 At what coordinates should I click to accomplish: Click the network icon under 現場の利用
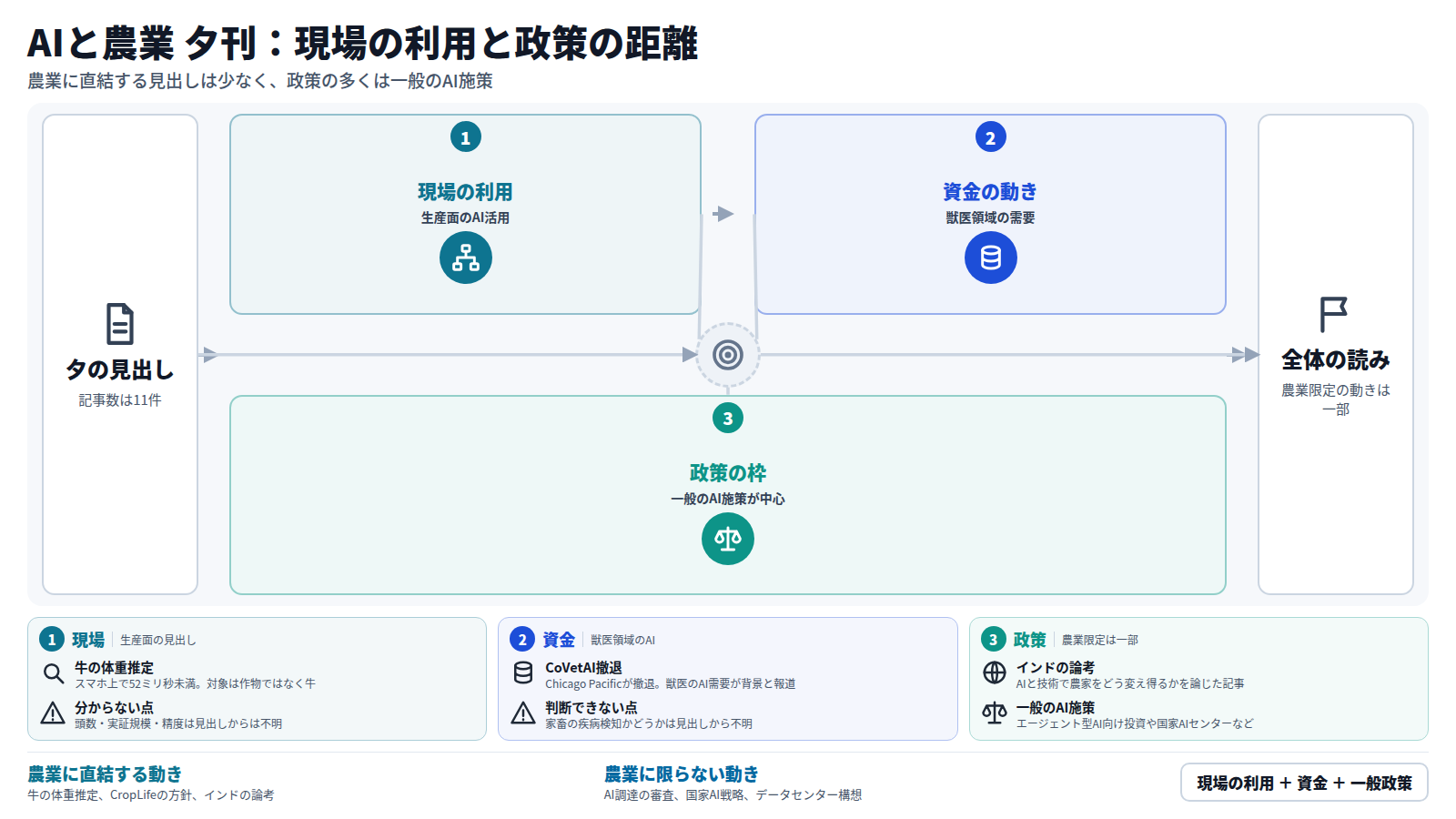tap(466, 258)
